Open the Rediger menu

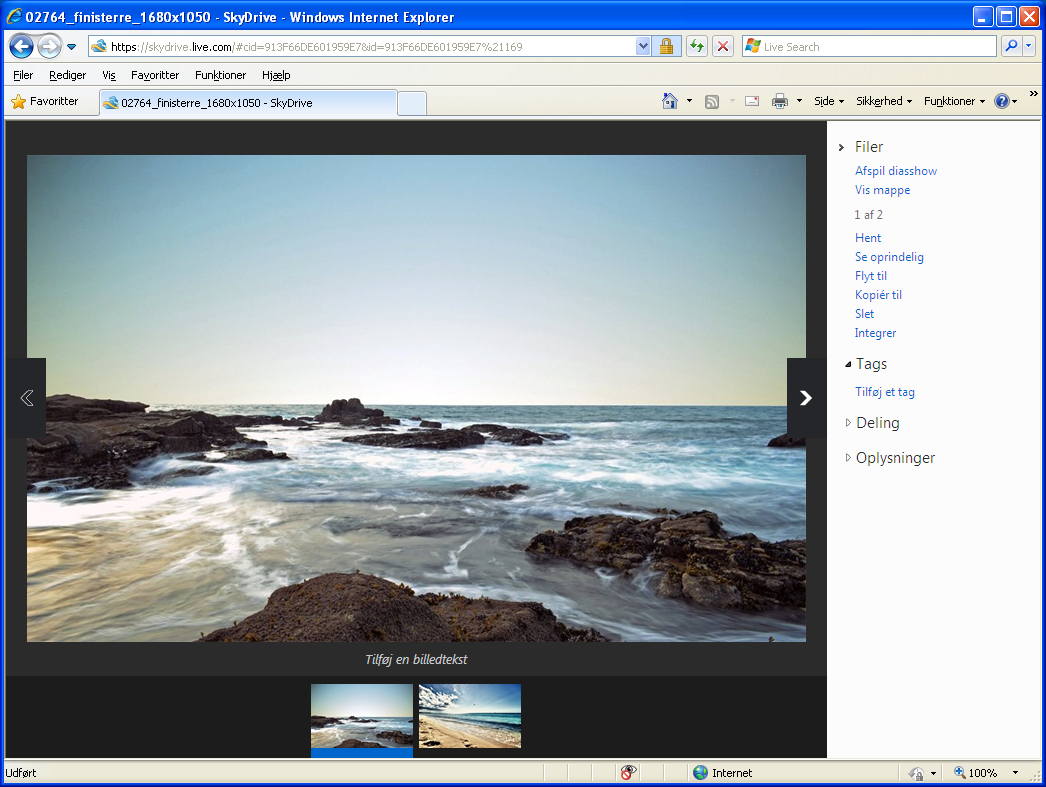click(x=68, y=75)
